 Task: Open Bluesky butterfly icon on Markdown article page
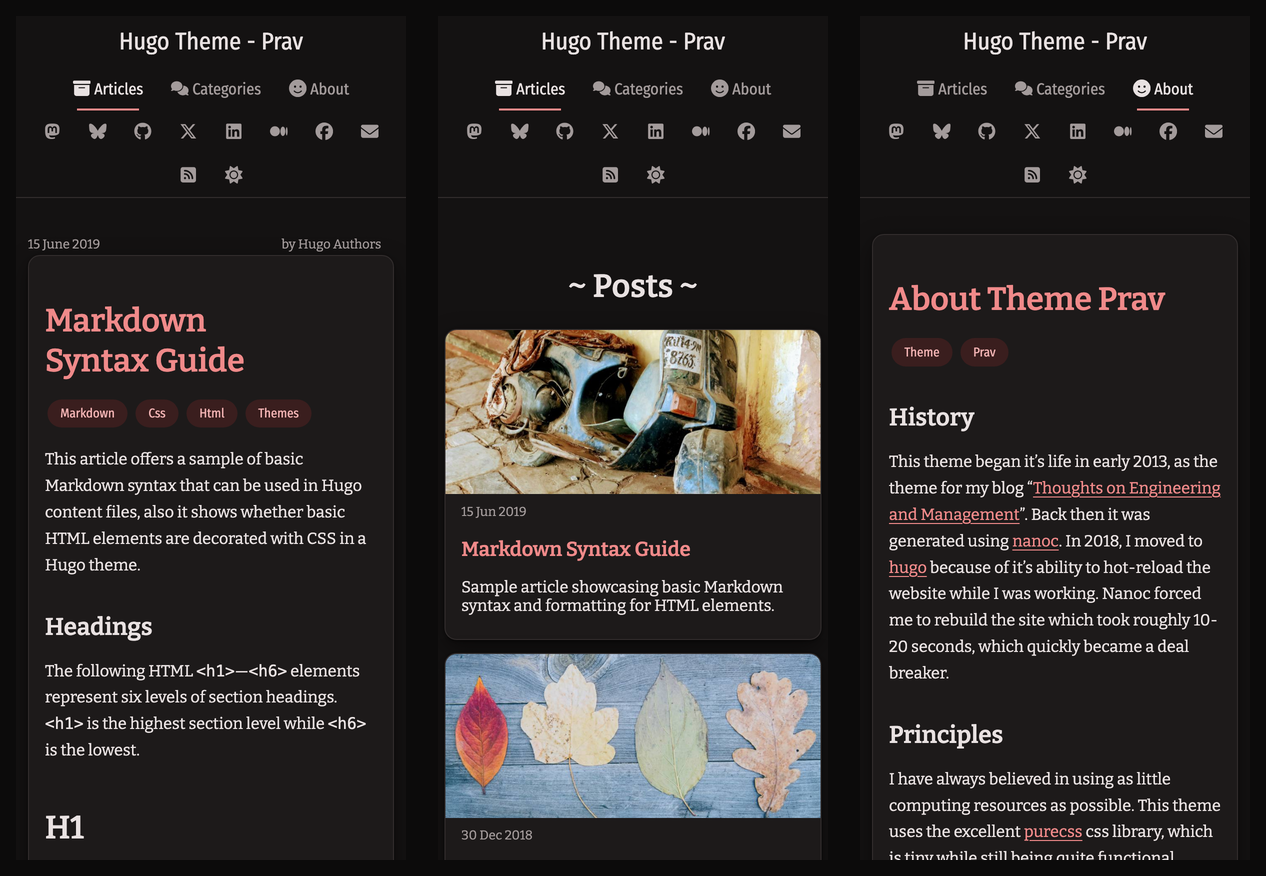coord(97,131)
